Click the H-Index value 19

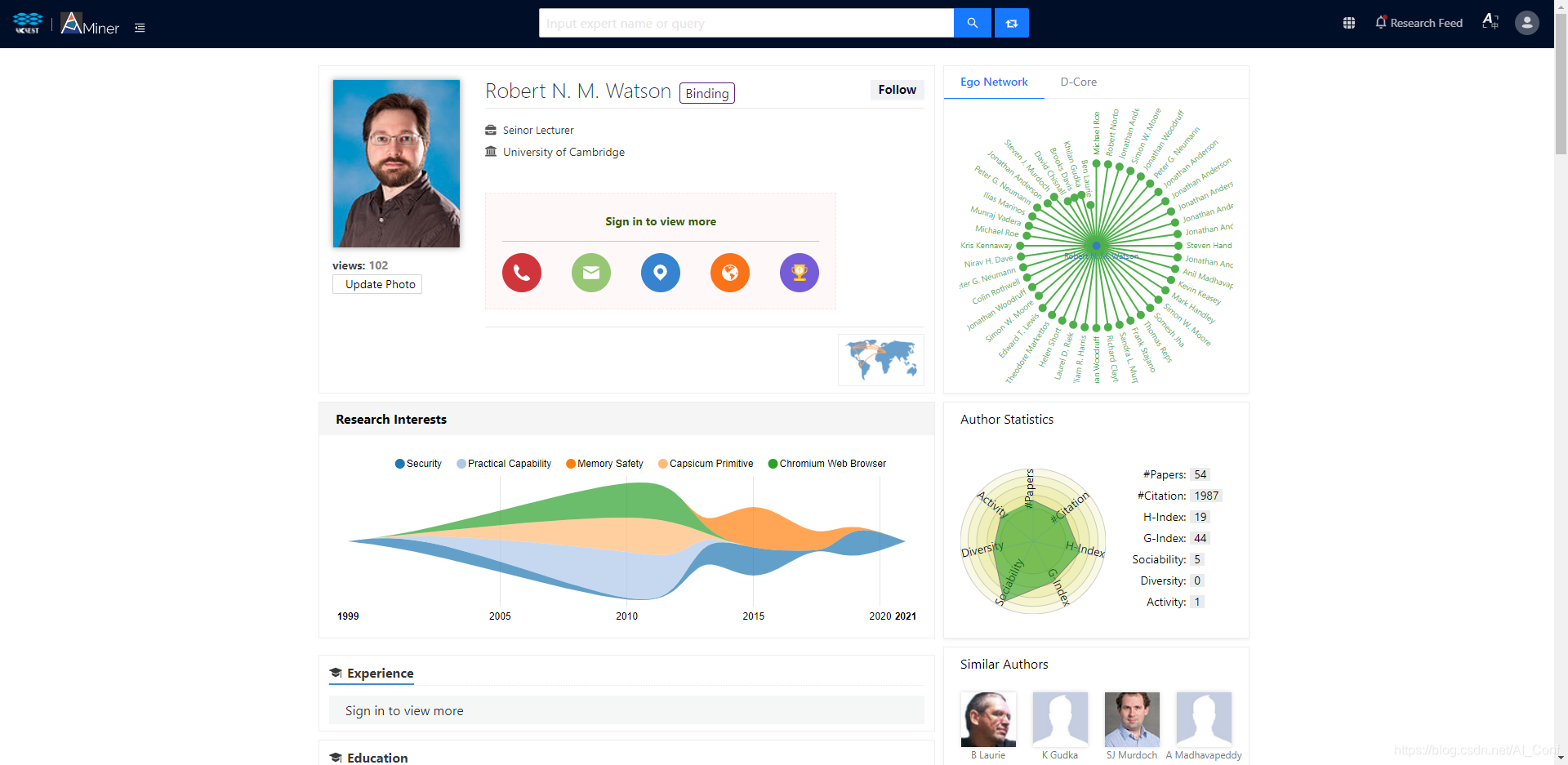pyautogui.click(x=1200, y=517)
